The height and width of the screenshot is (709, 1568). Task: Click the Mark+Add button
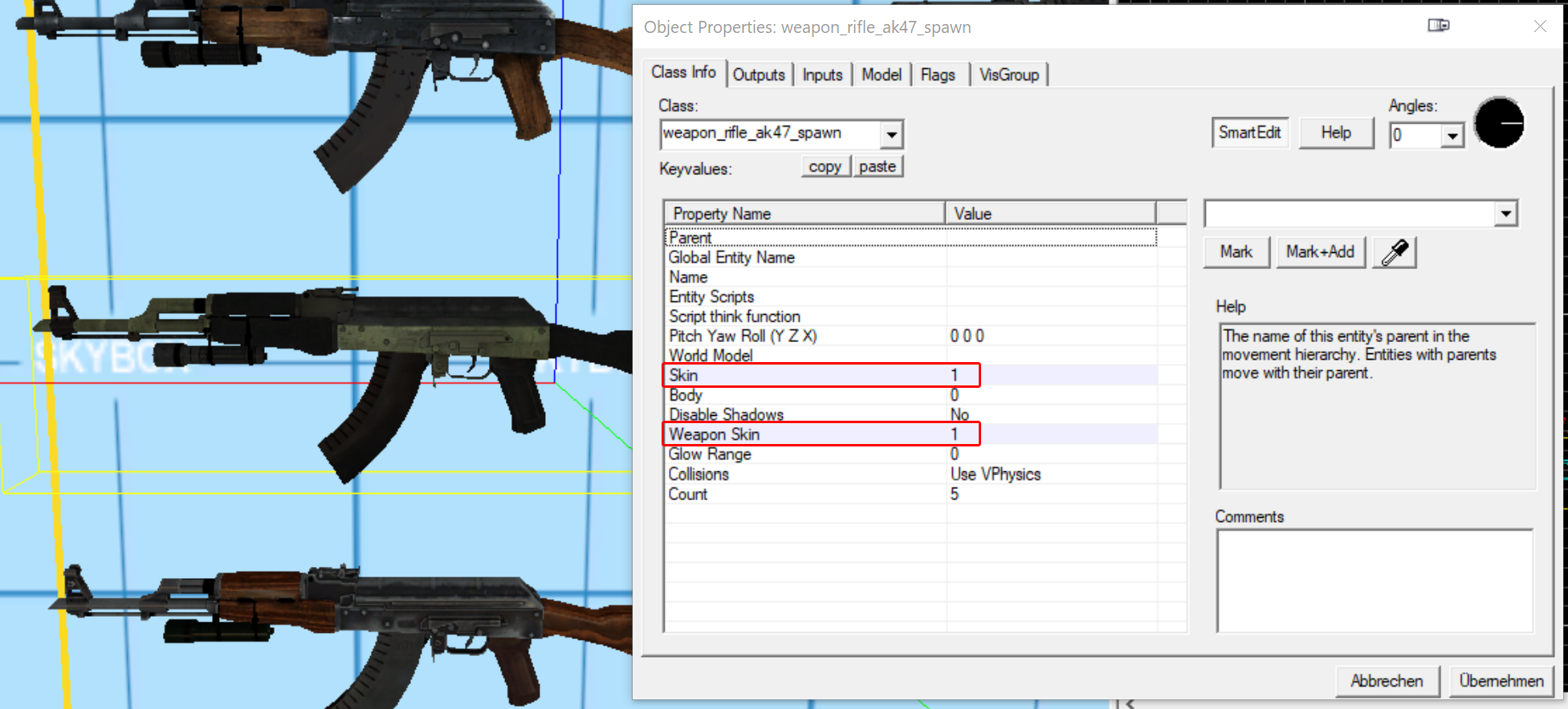point(1320,252)
